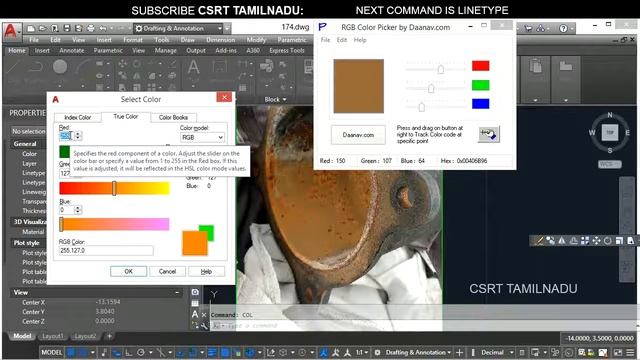Close the Select Color dialog with red X
640x360 pixels.
click(224, 97)
